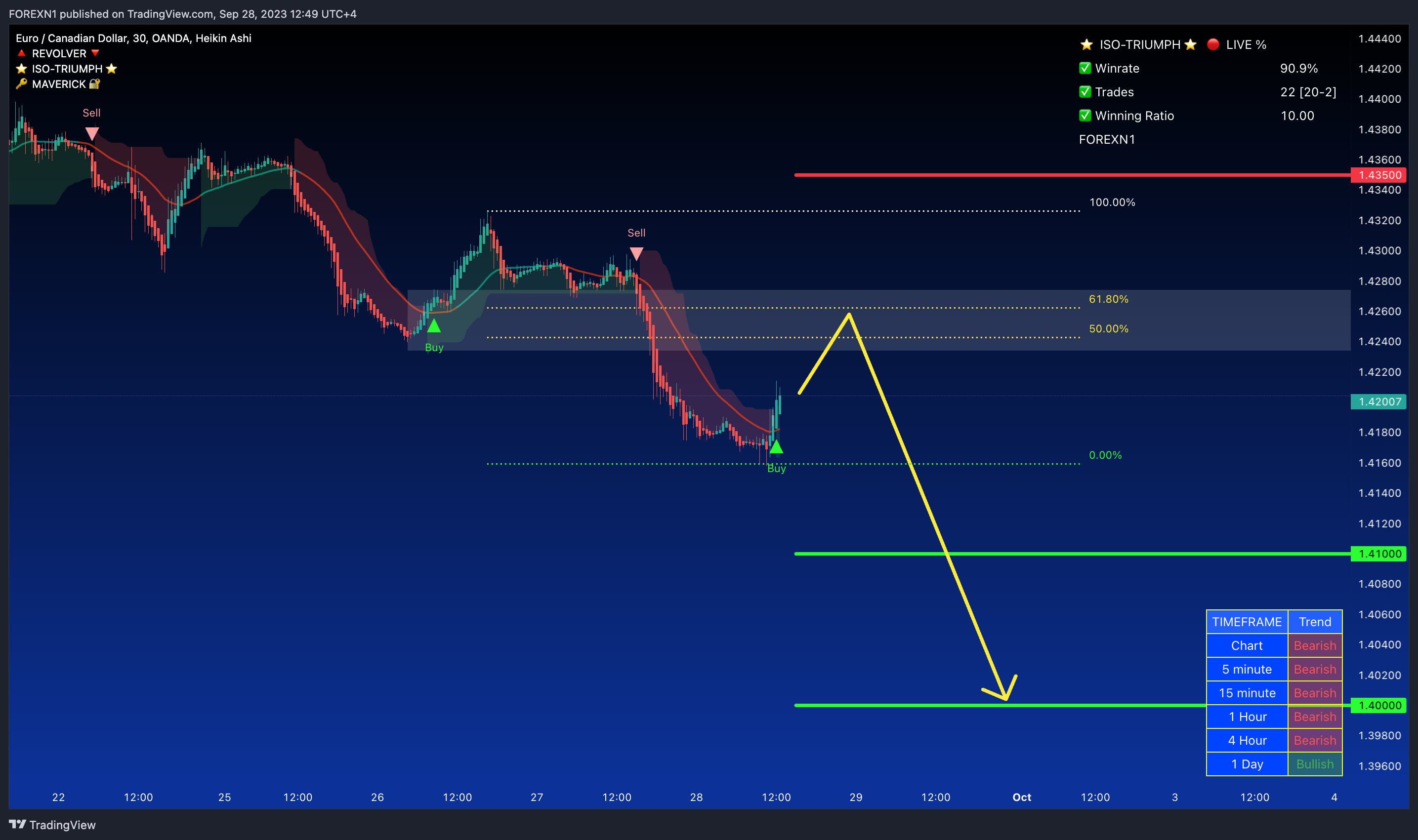Image resolution: width=1418 pixels, height=840 pixels.
Task: Click the 50.00% Fibonacci level label
Action: click(1109, 328)
